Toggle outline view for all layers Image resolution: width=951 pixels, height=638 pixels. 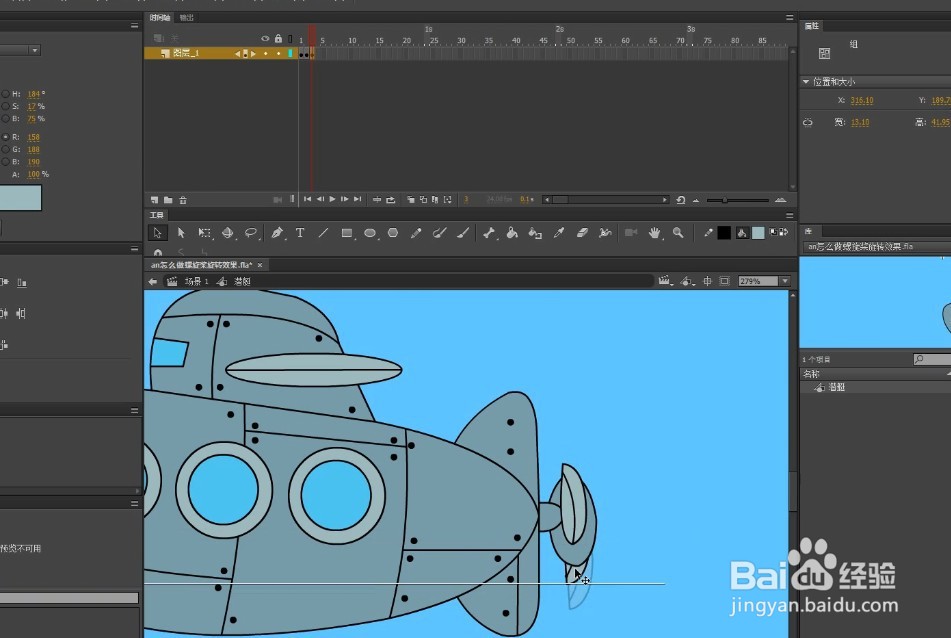pos(290,39)
